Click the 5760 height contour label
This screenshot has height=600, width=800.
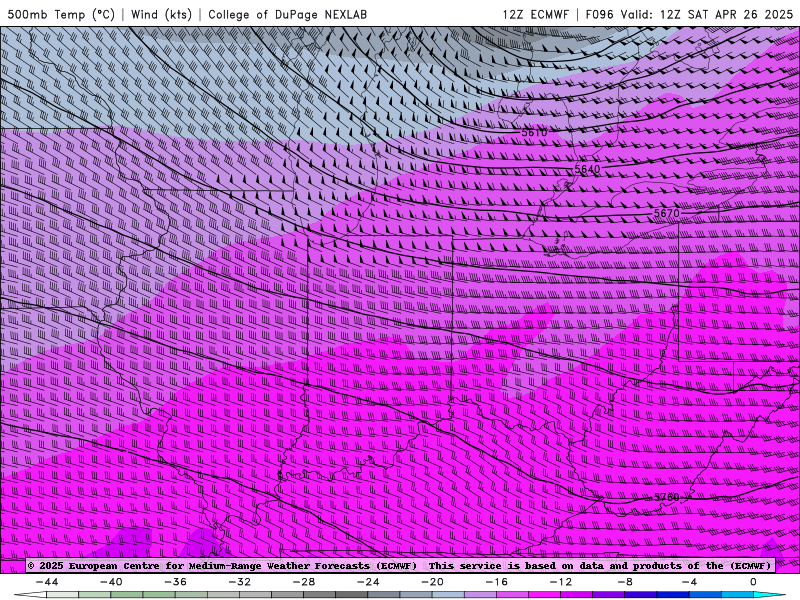667,497
